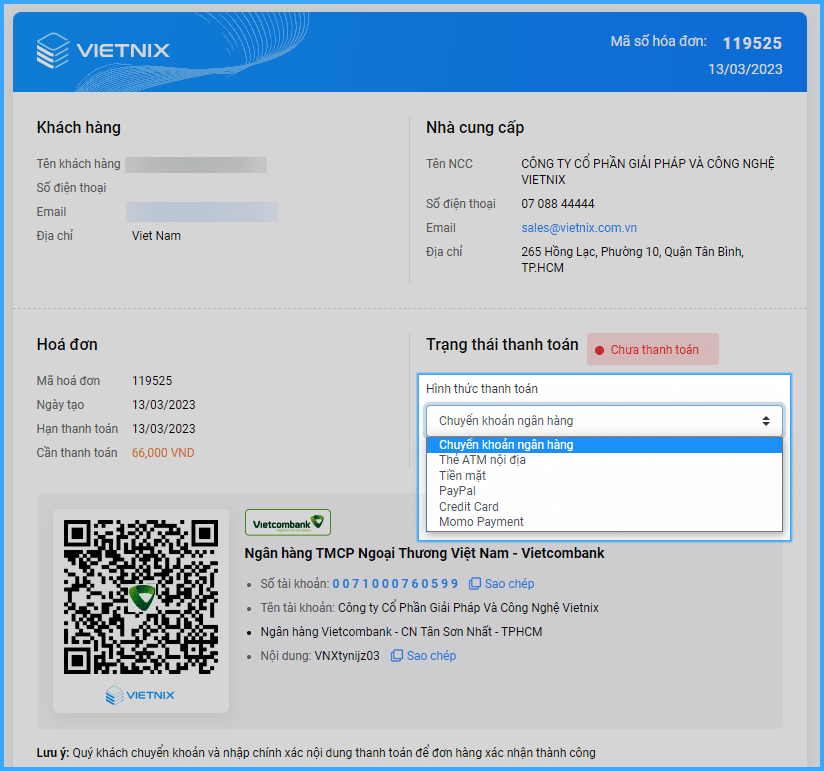The width and height of the screenshot is (824, 771).
Task: Click the Vietcombank logo badge
Action: click(x=288, y=522)
